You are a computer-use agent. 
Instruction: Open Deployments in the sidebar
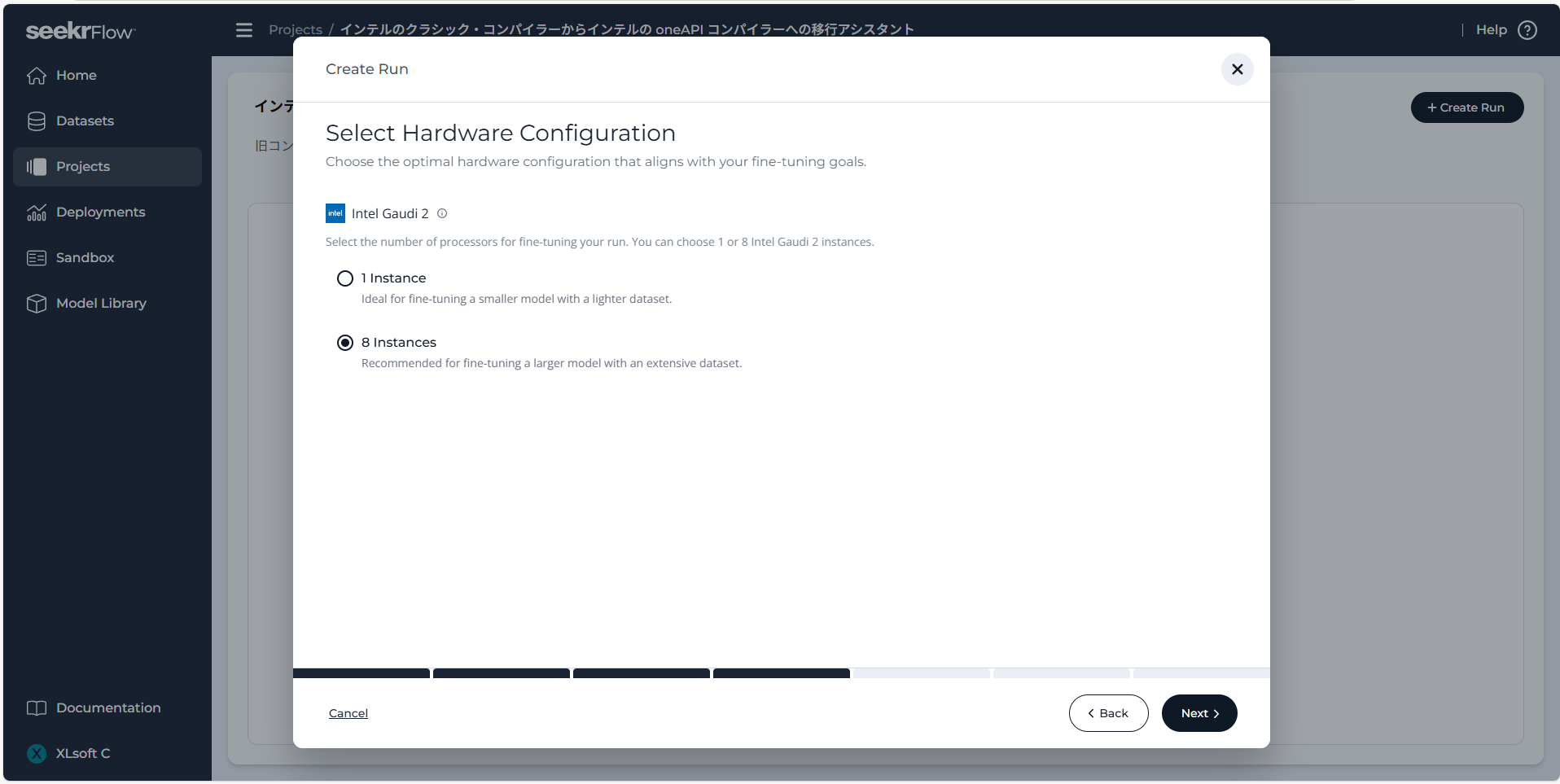(107, 212)
